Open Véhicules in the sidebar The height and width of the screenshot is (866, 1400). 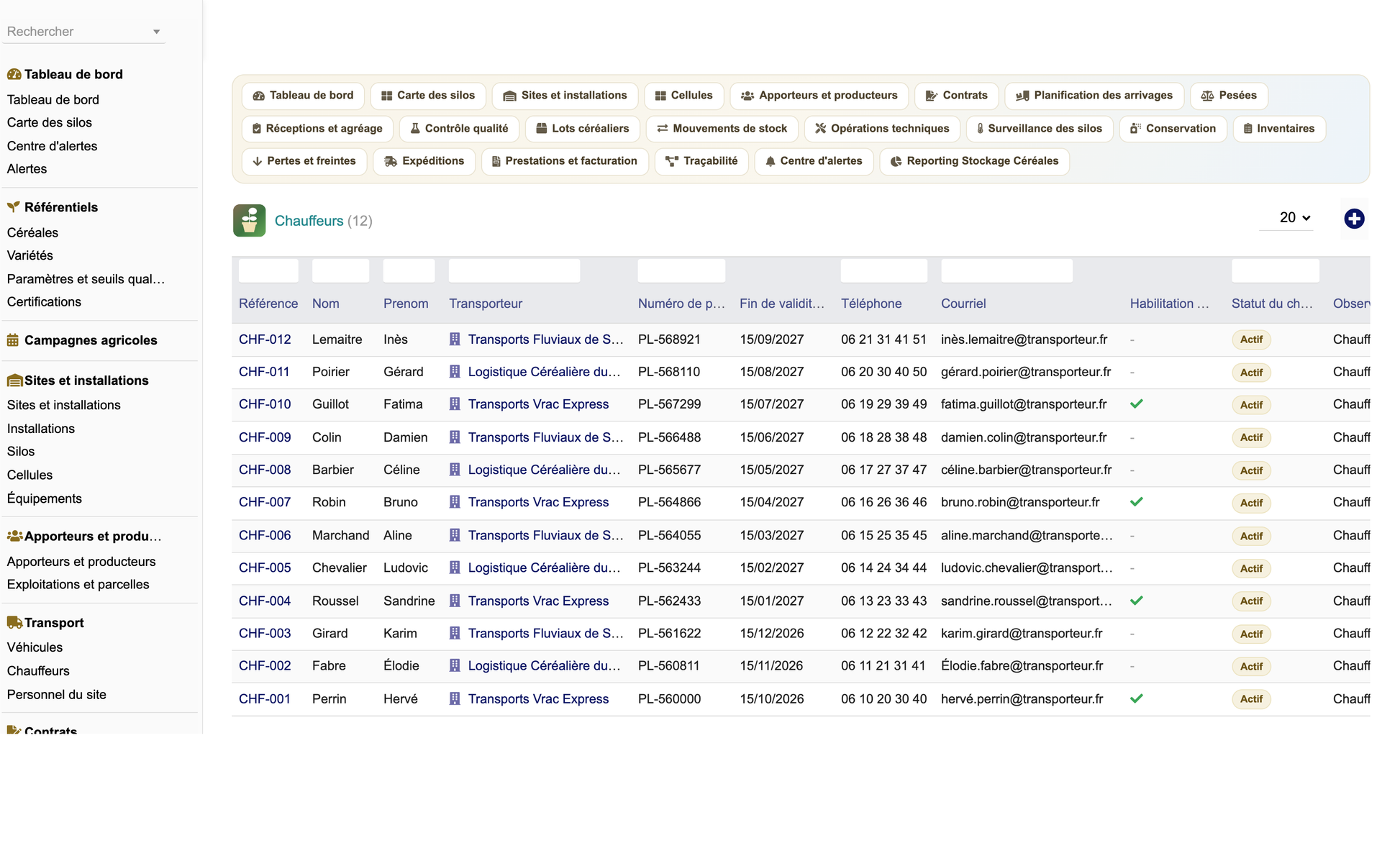(x=35, y=647)
